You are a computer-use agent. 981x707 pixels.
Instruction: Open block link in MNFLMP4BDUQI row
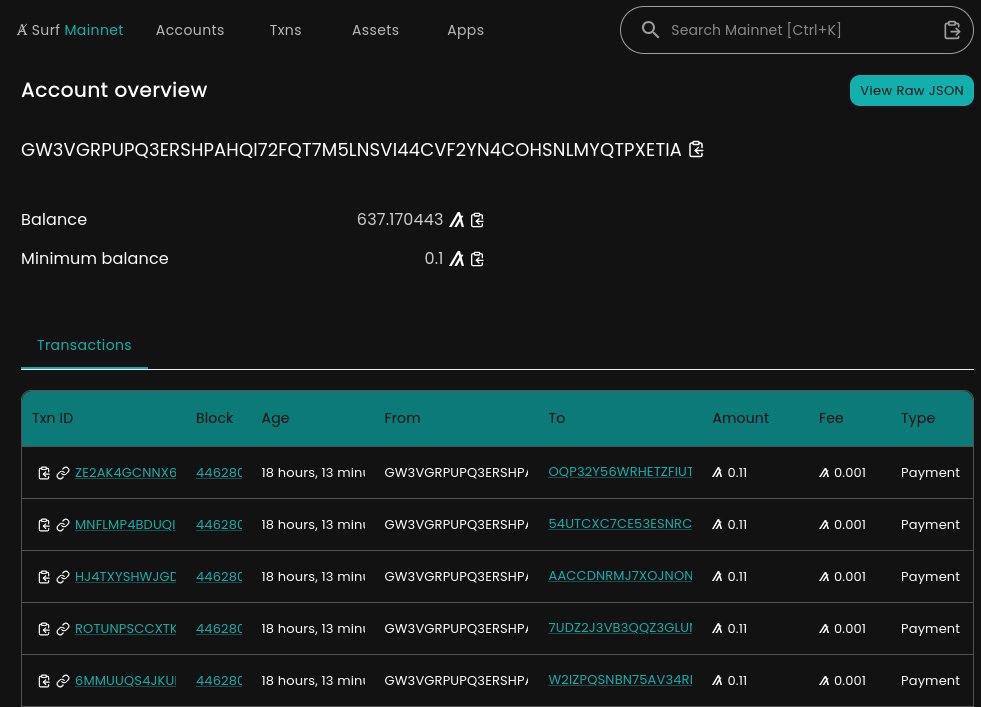pyautogui.click(x=219, y=524)
